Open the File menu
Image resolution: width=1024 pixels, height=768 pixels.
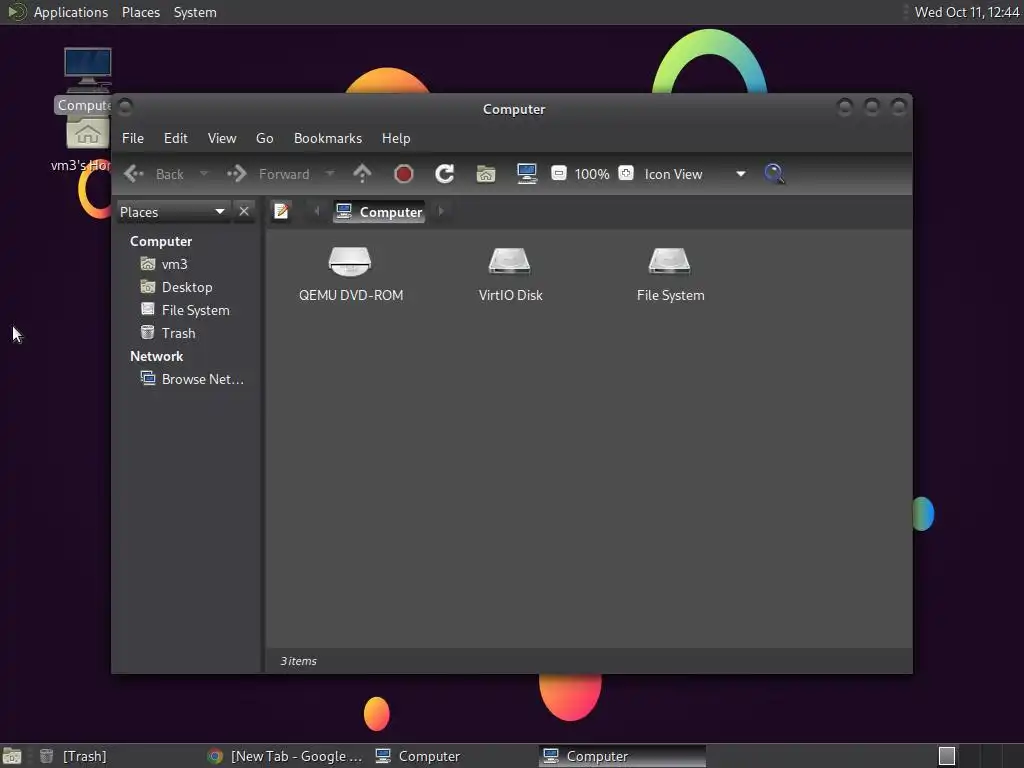(x=133, y=138)
